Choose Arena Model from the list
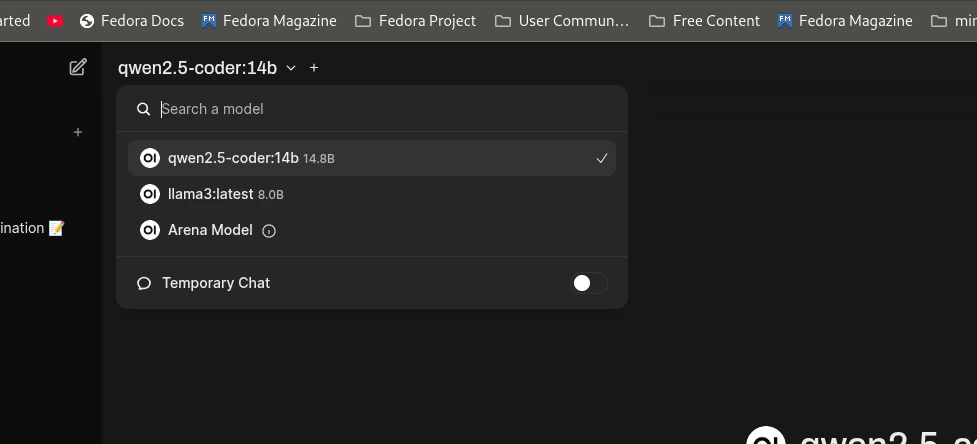 [210, 230]
